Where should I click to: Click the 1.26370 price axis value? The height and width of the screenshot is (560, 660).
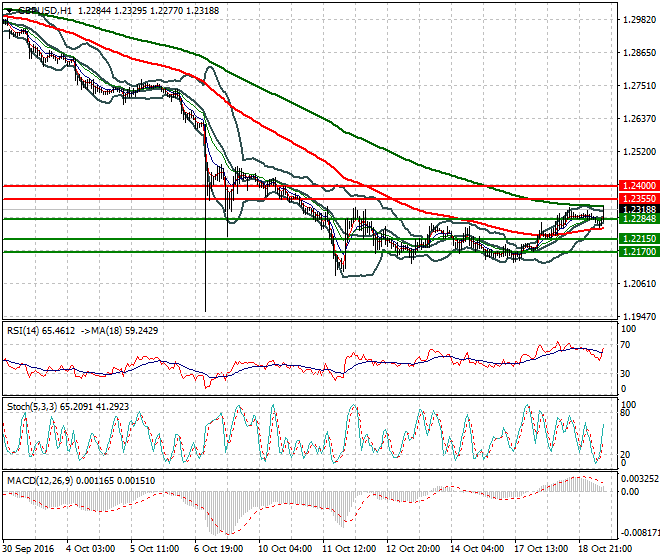coord(639,118)
